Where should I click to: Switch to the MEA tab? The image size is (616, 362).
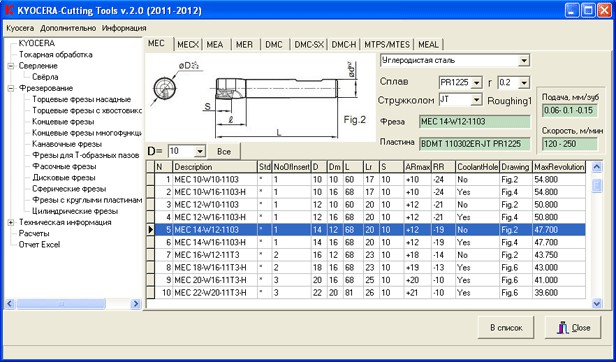[215, 45]
